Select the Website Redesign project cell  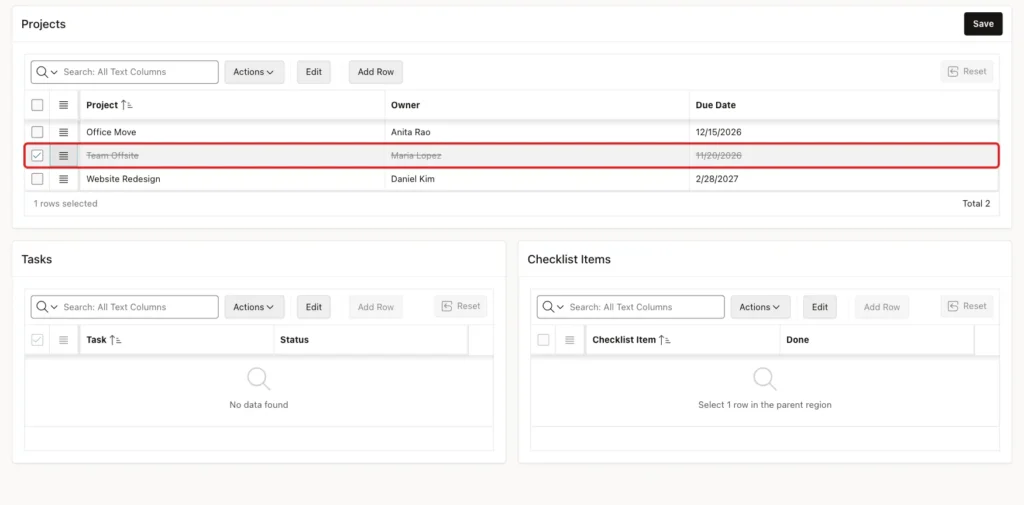[232, 179]
